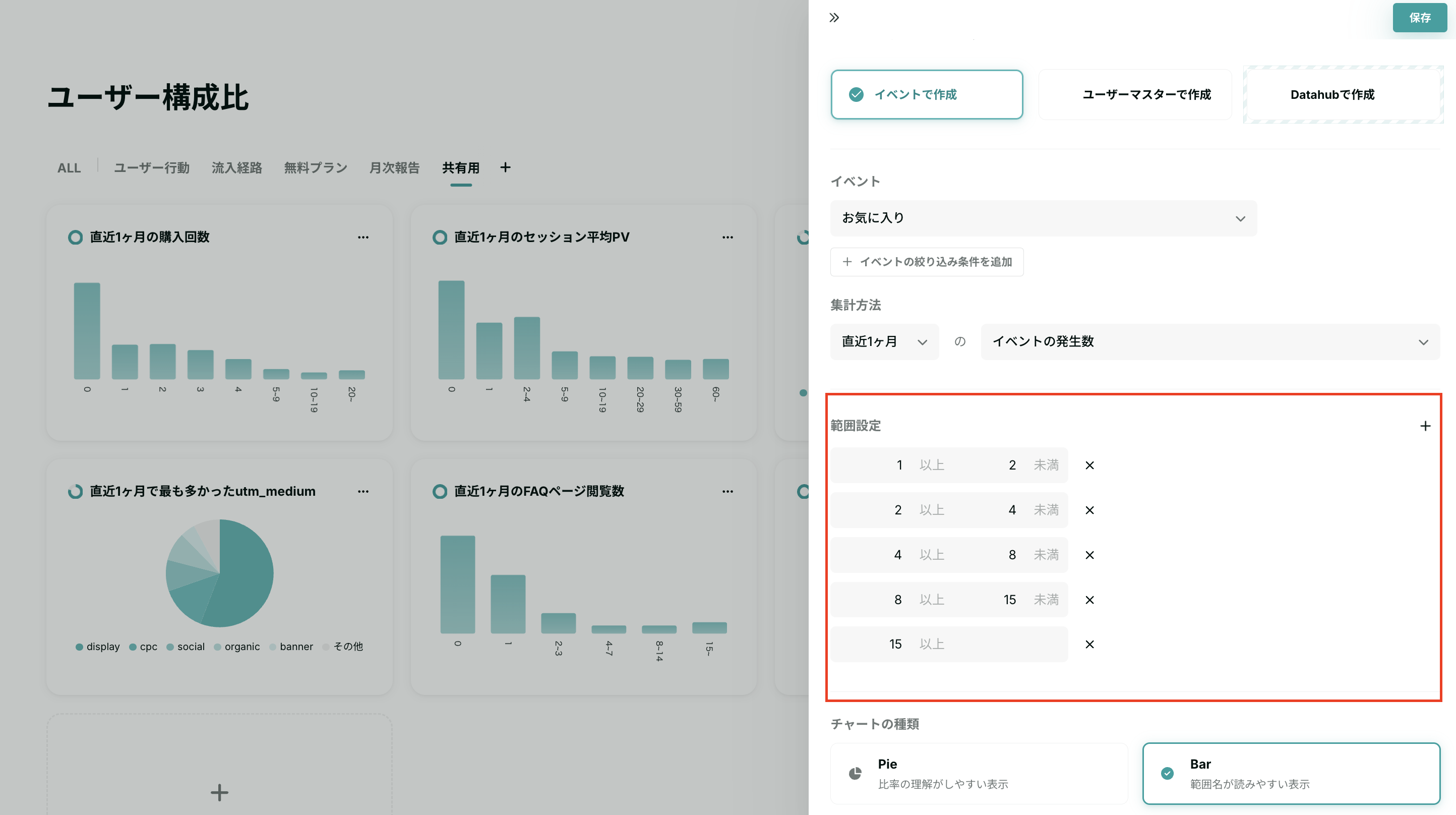Click the social legend color dot
This screenshot has height=815, width=1456.
pos(169,647)
